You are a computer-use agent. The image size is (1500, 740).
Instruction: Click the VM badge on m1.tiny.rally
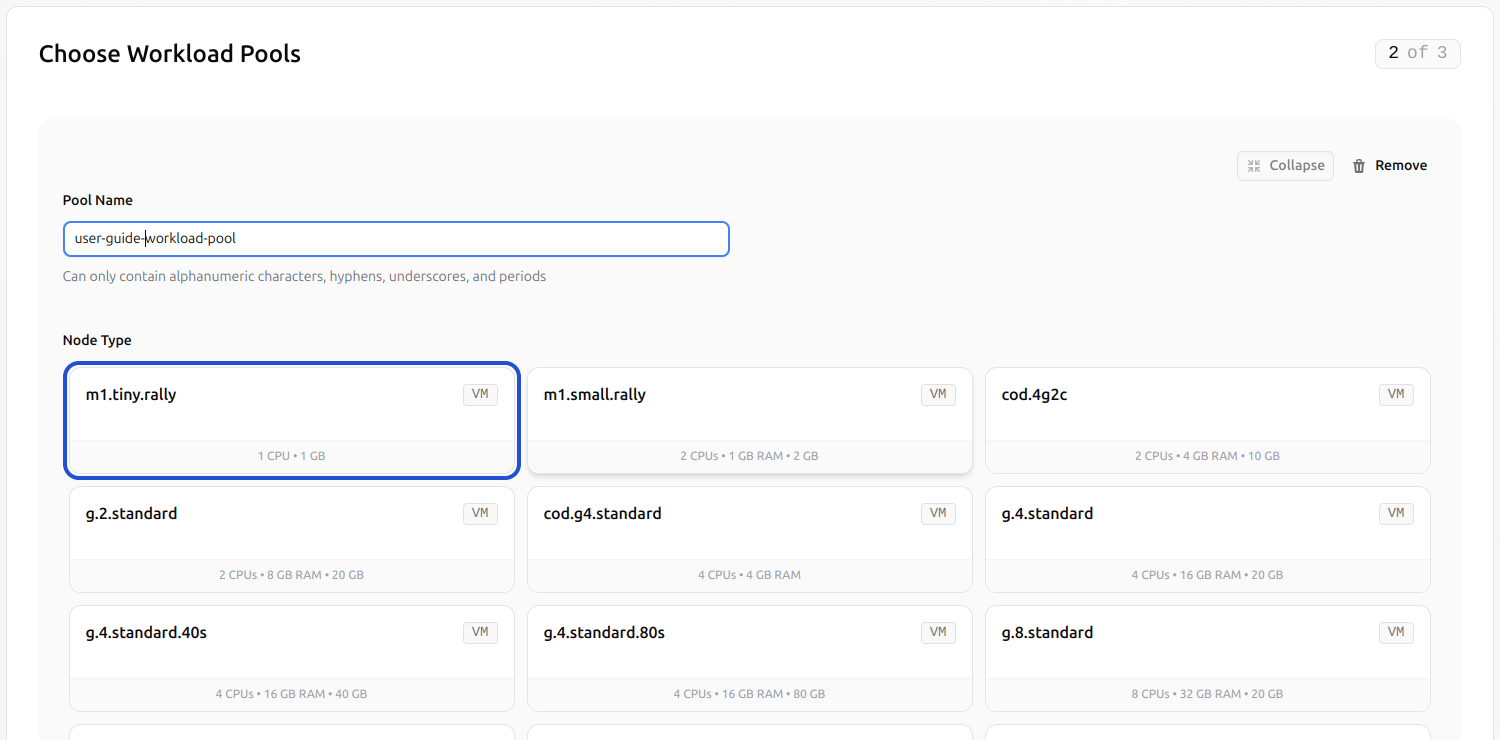coord(480,394)
